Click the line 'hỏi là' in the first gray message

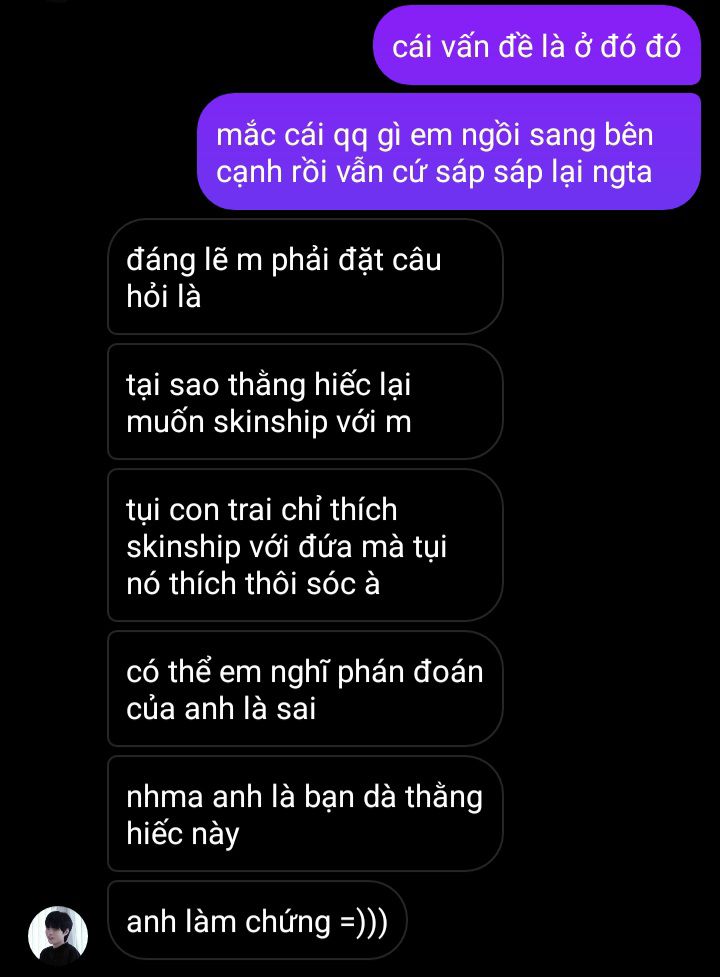(164, 296)
